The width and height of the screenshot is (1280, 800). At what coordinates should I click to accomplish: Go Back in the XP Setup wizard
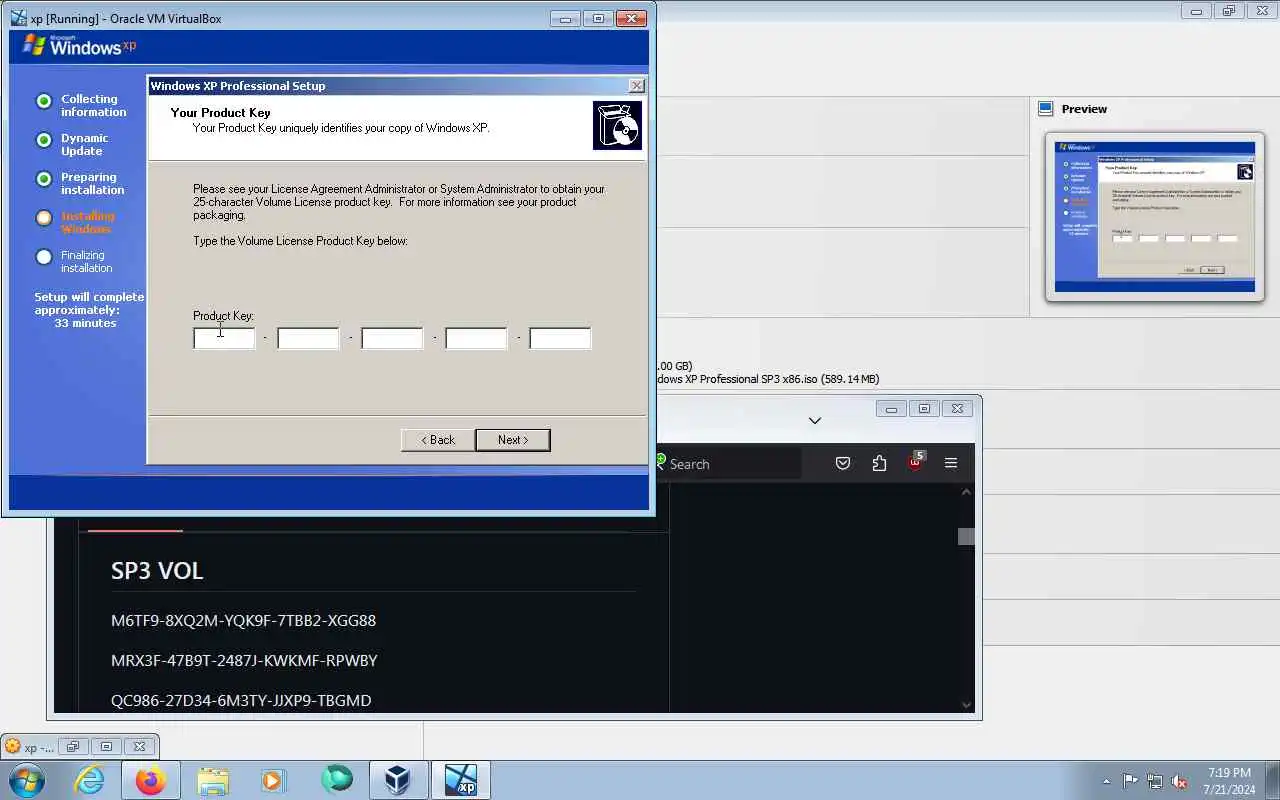pos(437,440)
